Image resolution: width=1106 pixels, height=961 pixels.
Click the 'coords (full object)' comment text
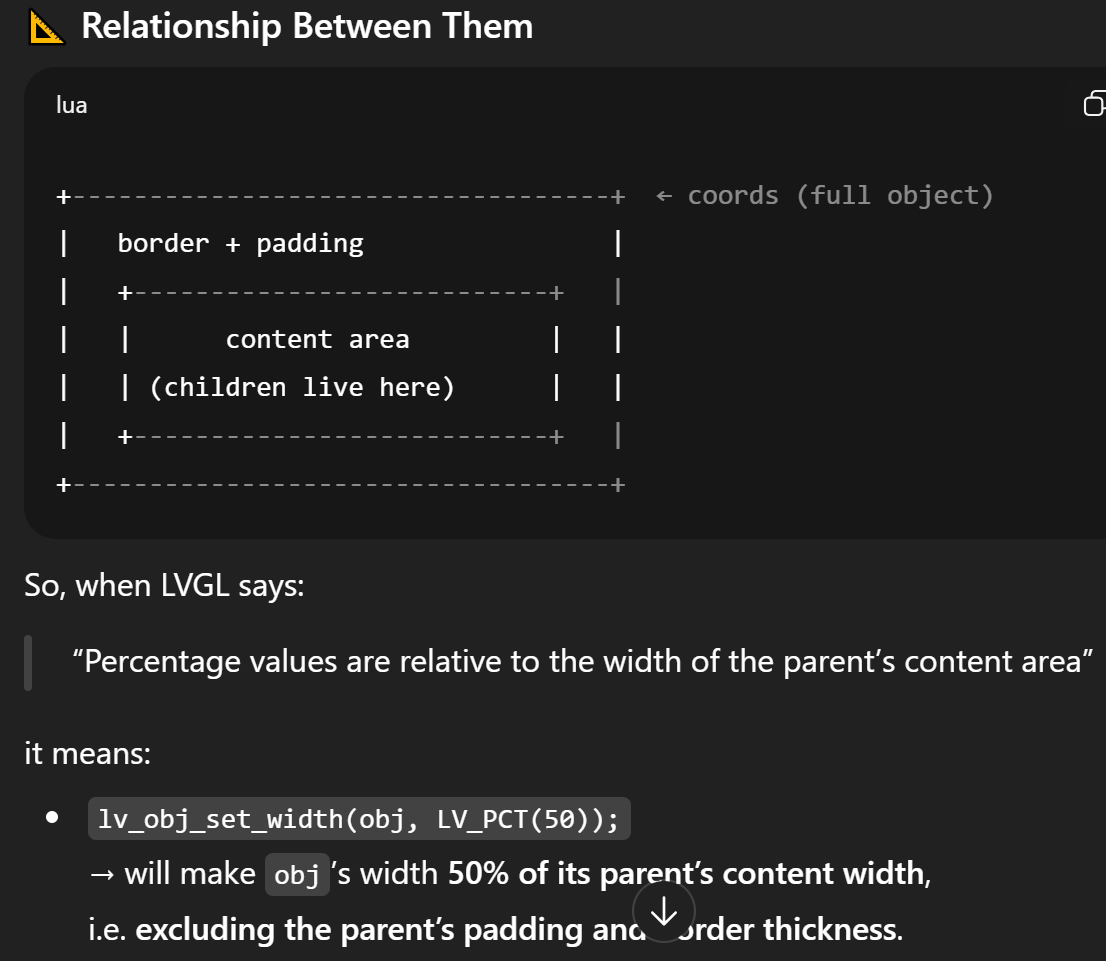point(840,195)
